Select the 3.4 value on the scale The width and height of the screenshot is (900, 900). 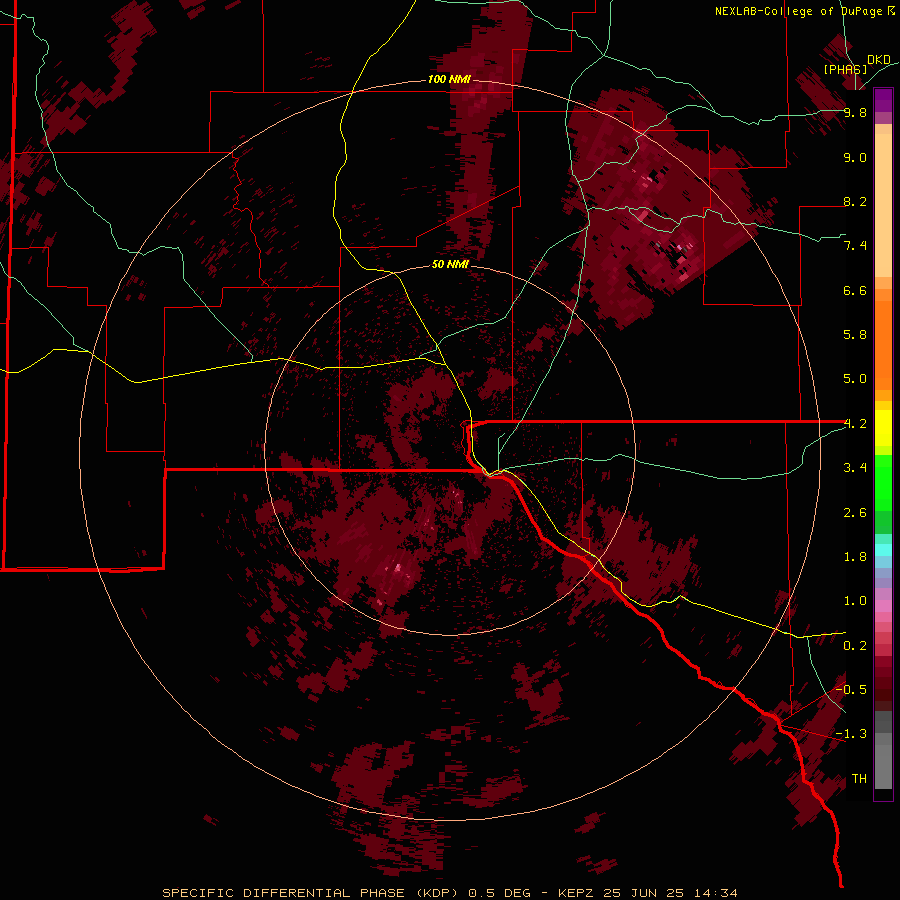[x=855, y=468]
